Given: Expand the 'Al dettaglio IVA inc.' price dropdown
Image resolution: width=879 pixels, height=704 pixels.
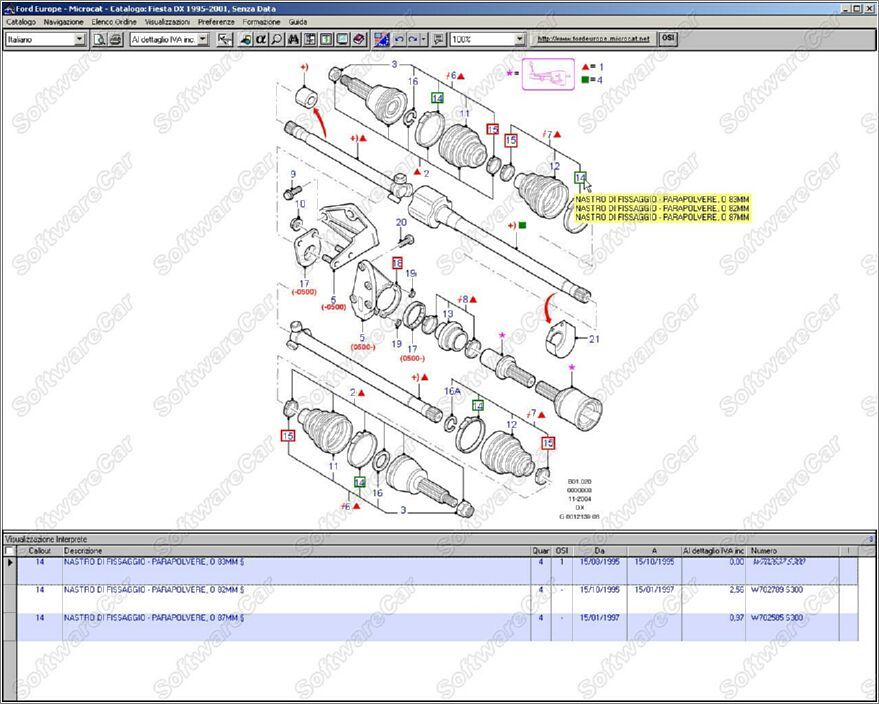Looking at the screenshot, I should coord(203,39).
